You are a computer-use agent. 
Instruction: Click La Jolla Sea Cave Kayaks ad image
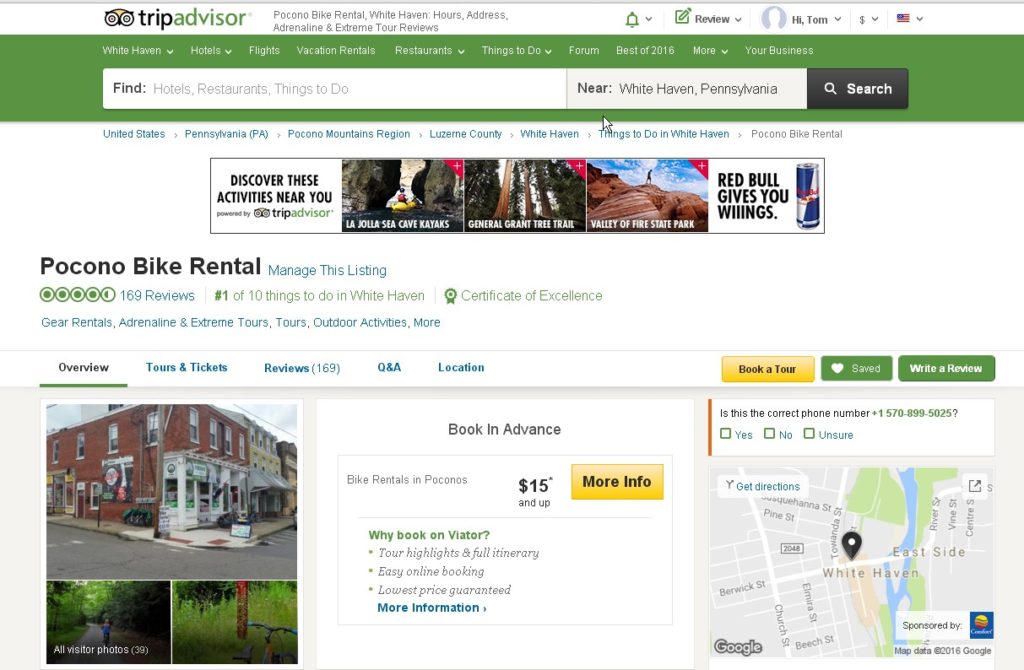[402, 196]
